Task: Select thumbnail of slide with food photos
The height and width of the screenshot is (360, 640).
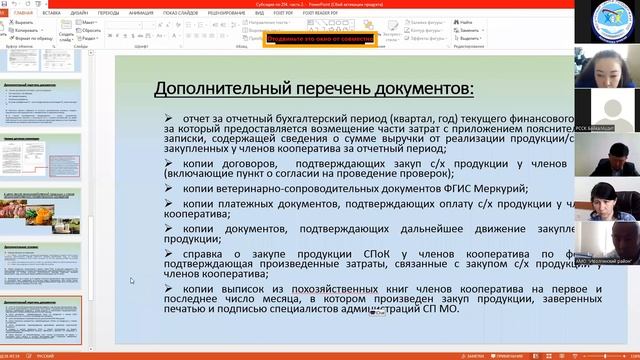Action: pos(41,211)
